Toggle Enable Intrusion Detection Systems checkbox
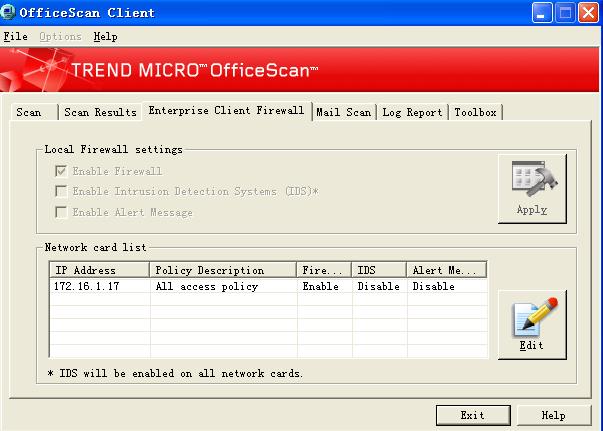 tap(61, 191)
